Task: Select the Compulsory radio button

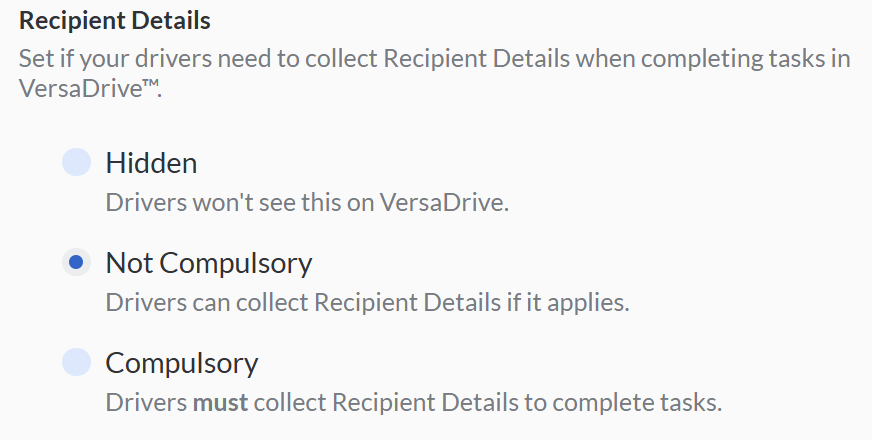Action: point(76,362)
